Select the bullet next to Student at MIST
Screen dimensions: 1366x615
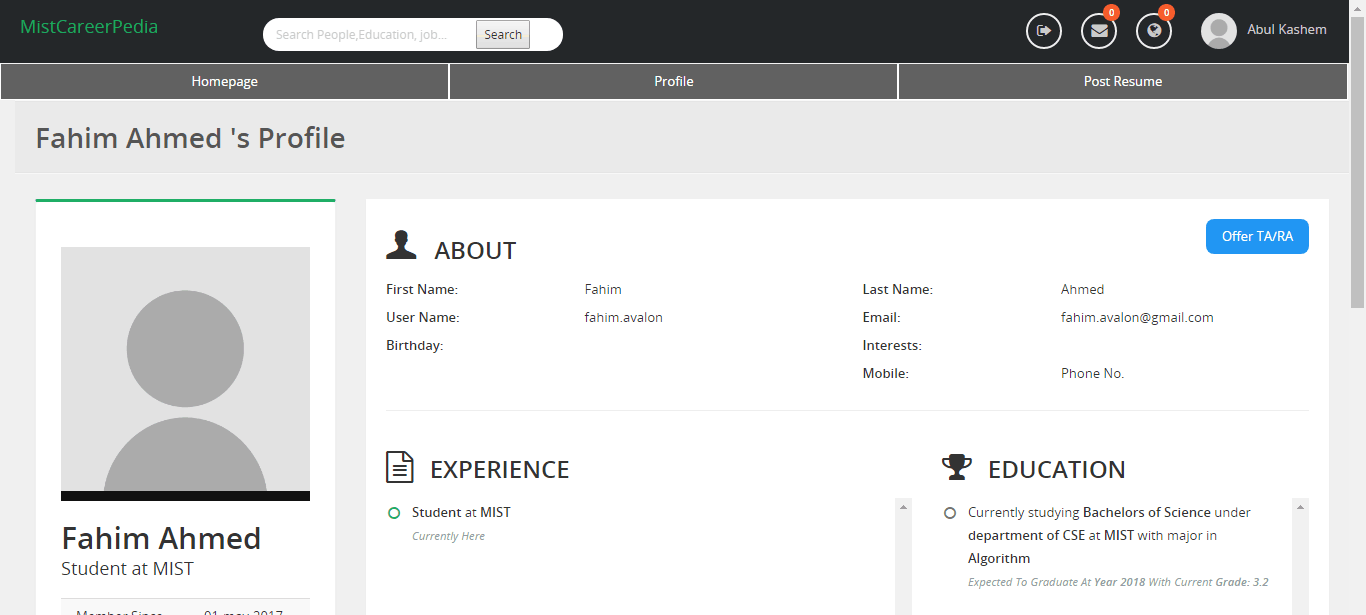click(x=395, y=512)
